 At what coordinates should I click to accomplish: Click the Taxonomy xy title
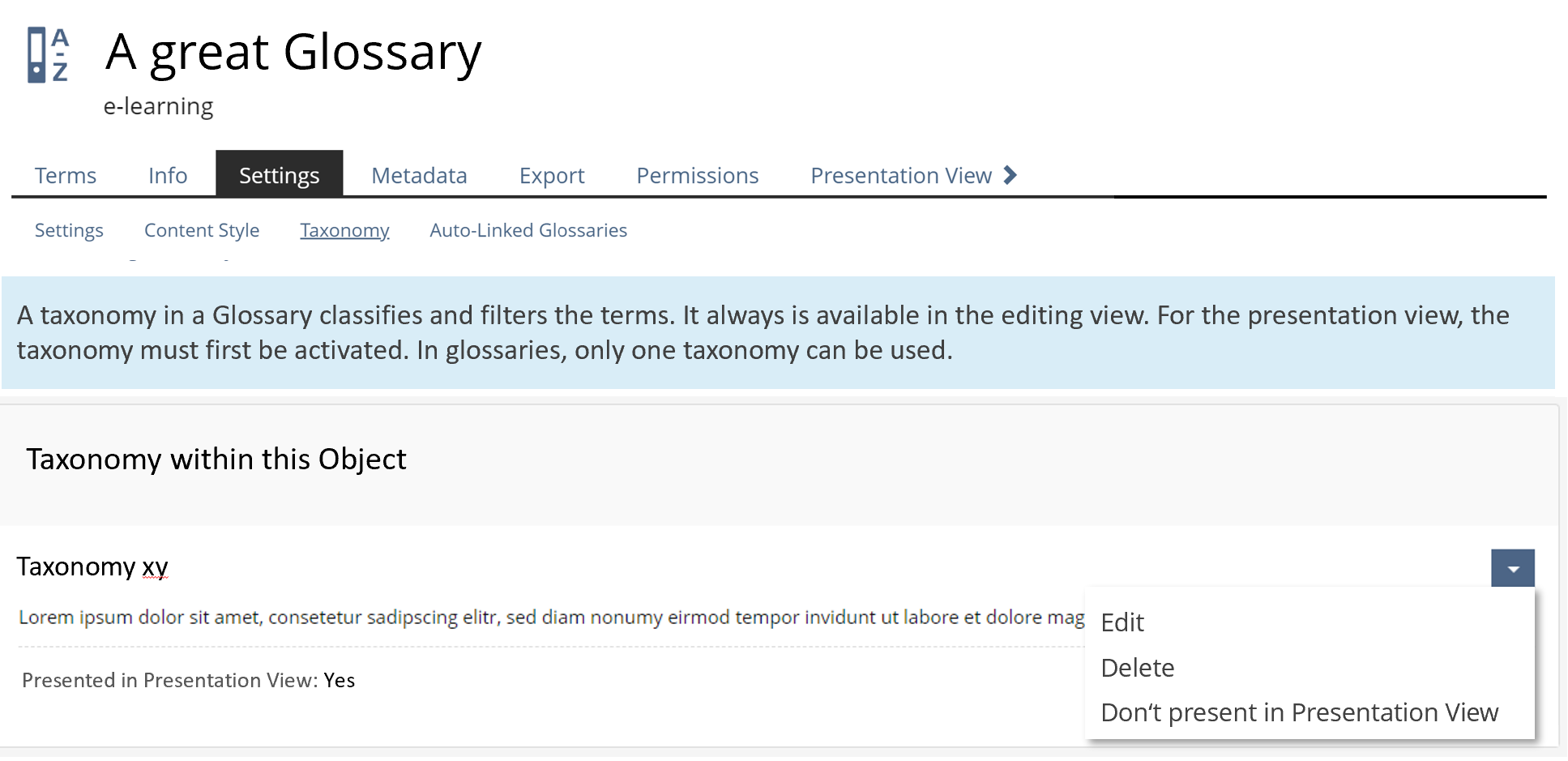92,566
